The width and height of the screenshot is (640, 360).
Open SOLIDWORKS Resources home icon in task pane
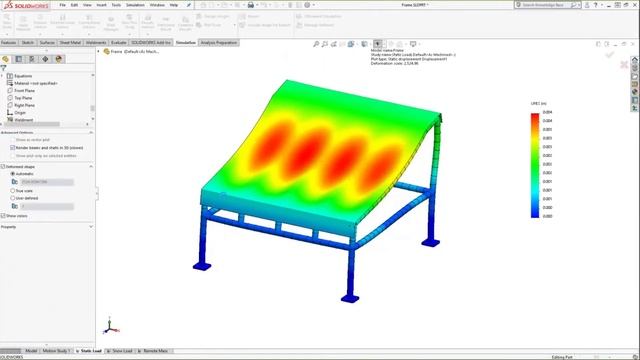(635, 60)
